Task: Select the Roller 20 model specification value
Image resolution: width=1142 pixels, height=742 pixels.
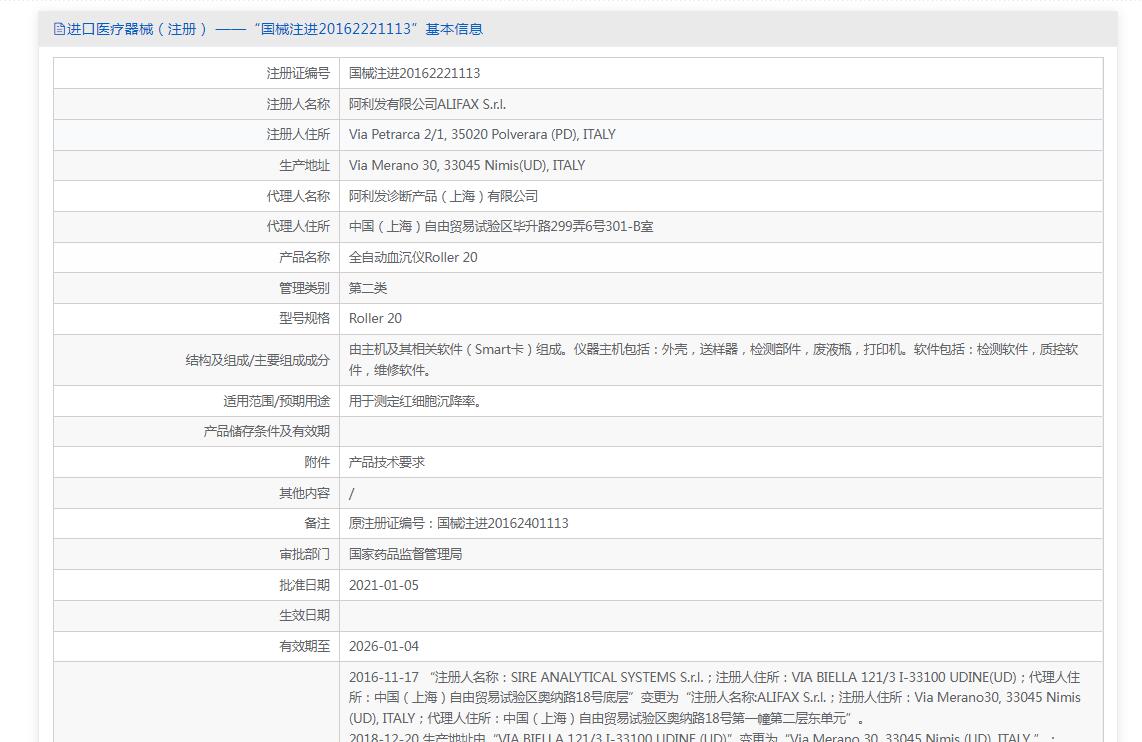Action: coord(375,318)
